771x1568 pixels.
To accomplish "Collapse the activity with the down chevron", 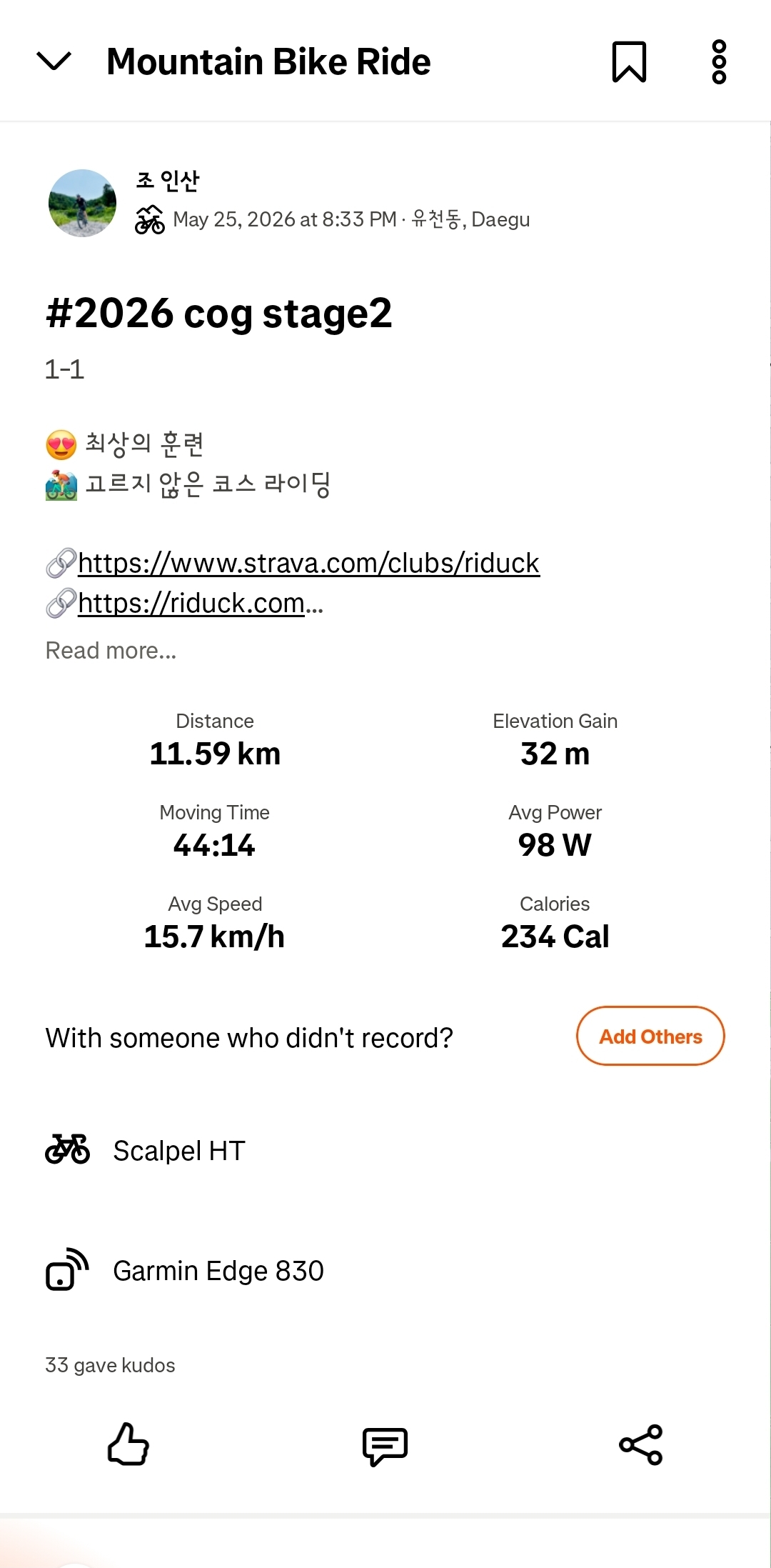I will pyautogui.click(x=54, y=61).
